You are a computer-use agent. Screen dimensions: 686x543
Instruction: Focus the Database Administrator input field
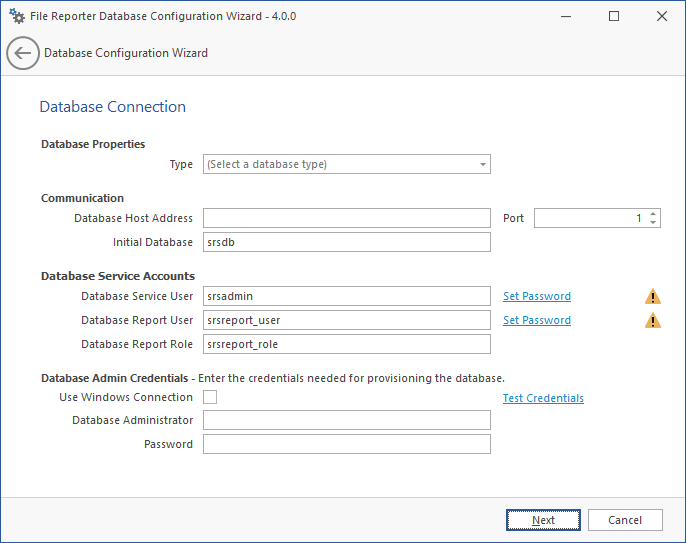pos(346,420)
